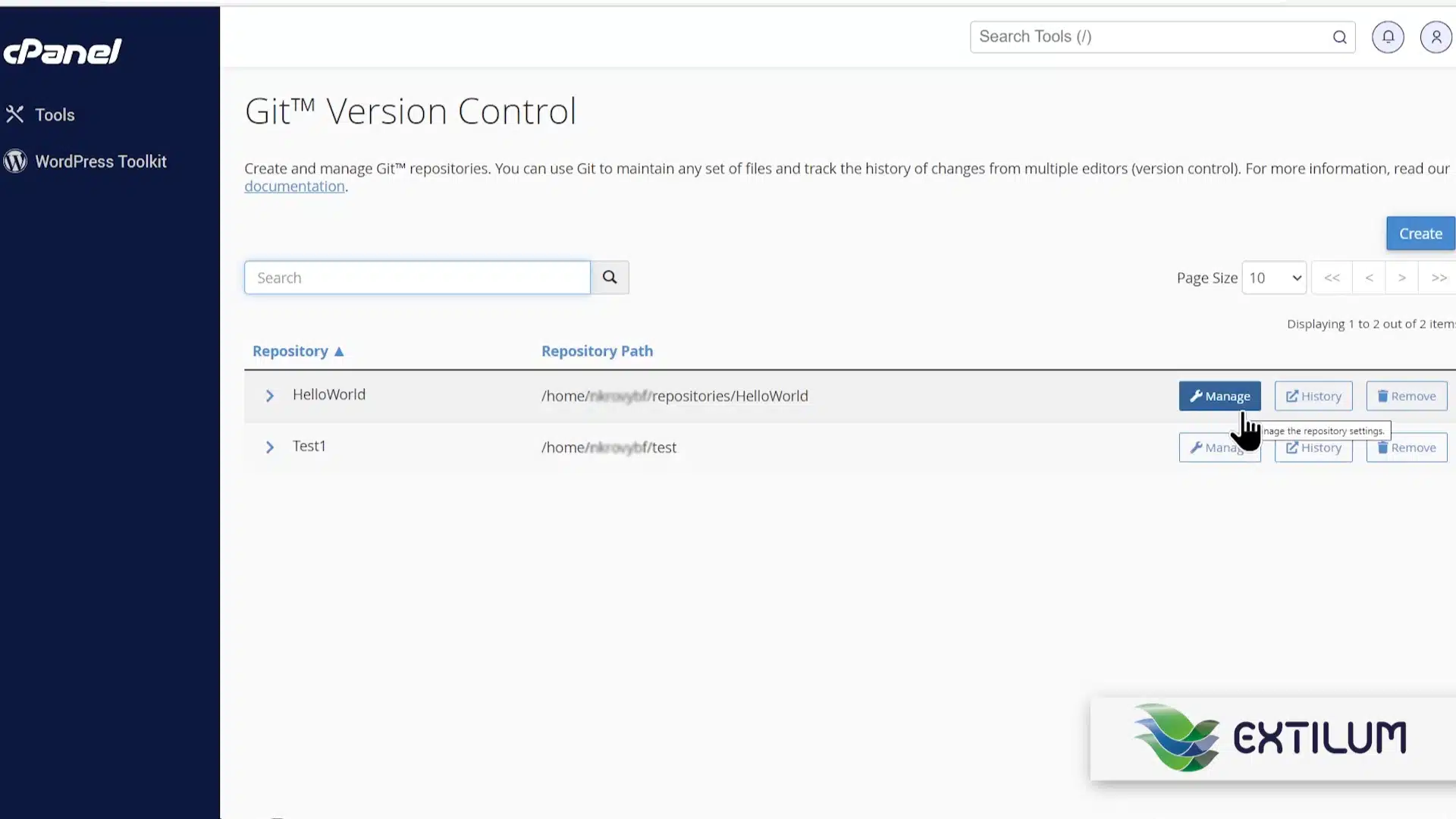Go to last page with >> button

coord(1438,278)
